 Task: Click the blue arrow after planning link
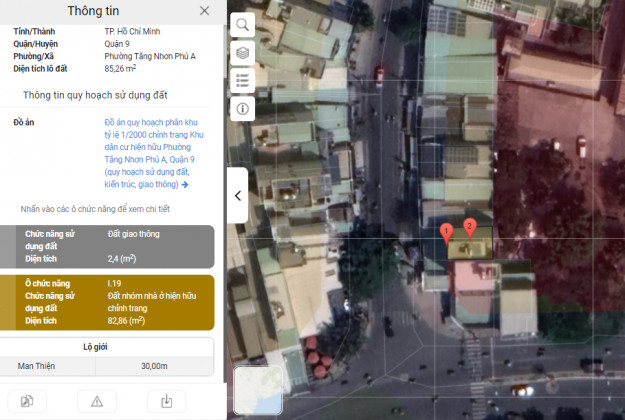tap(185, 184)
